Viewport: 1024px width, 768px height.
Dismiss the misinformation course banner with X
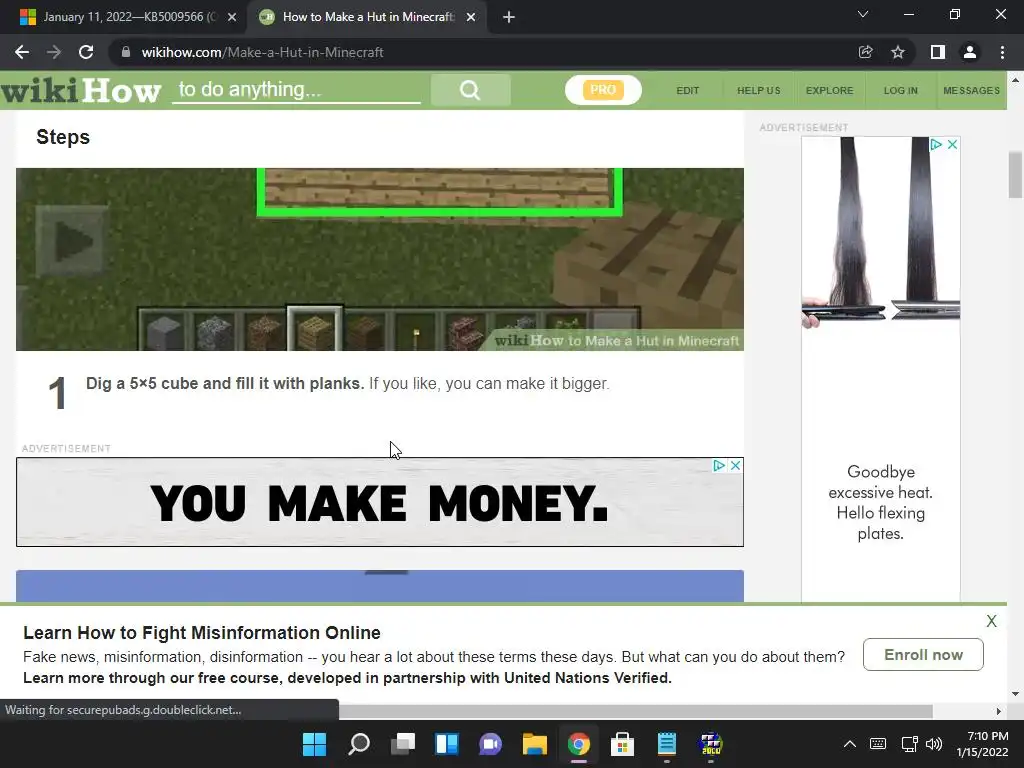click(x=991, y=621)
